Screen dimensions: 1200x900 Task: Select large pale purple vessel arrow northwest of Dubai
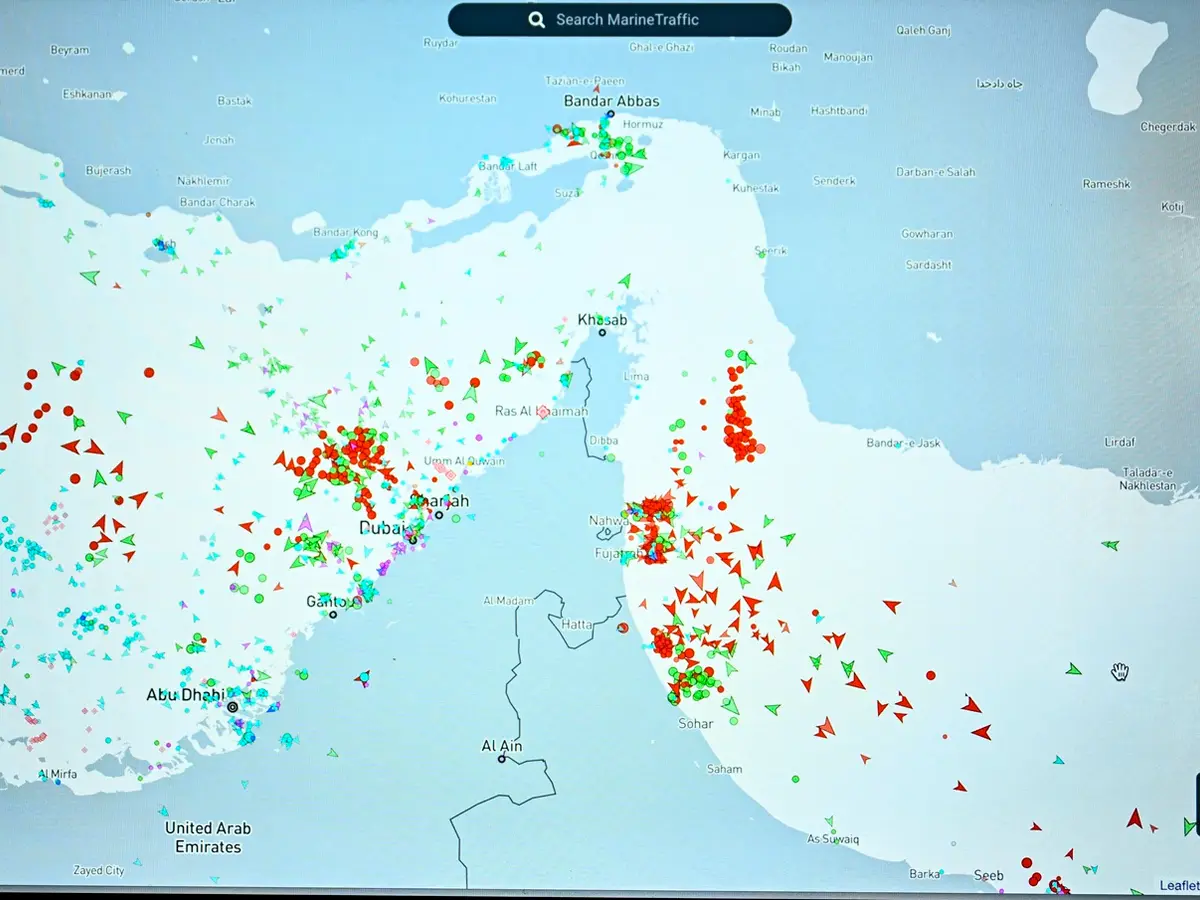[305, 523]
